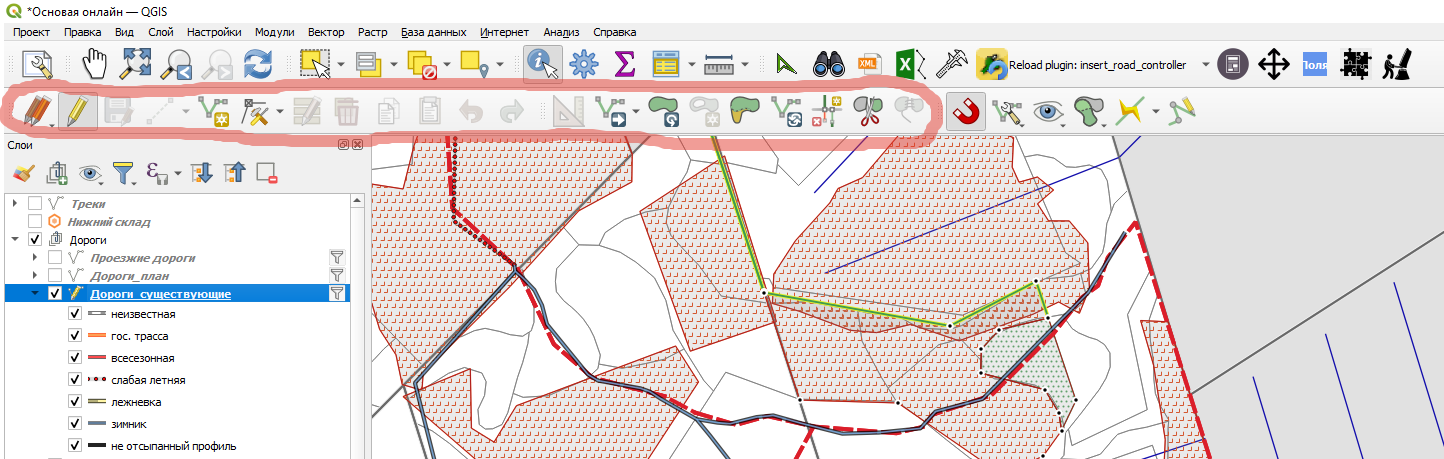1444x459 pixels.
Task: Collapse the Дороги layer group
Action: point(15,240)
